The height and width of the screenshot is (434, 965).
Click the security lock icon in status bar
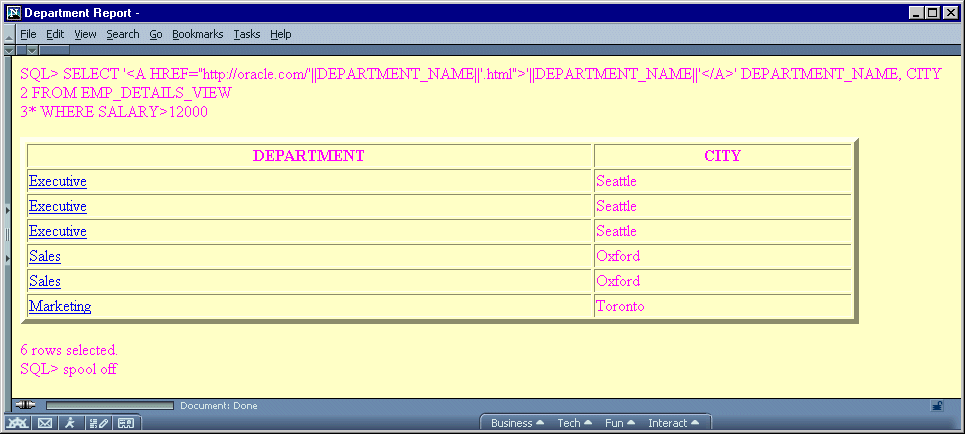click(x=937, y=405)
